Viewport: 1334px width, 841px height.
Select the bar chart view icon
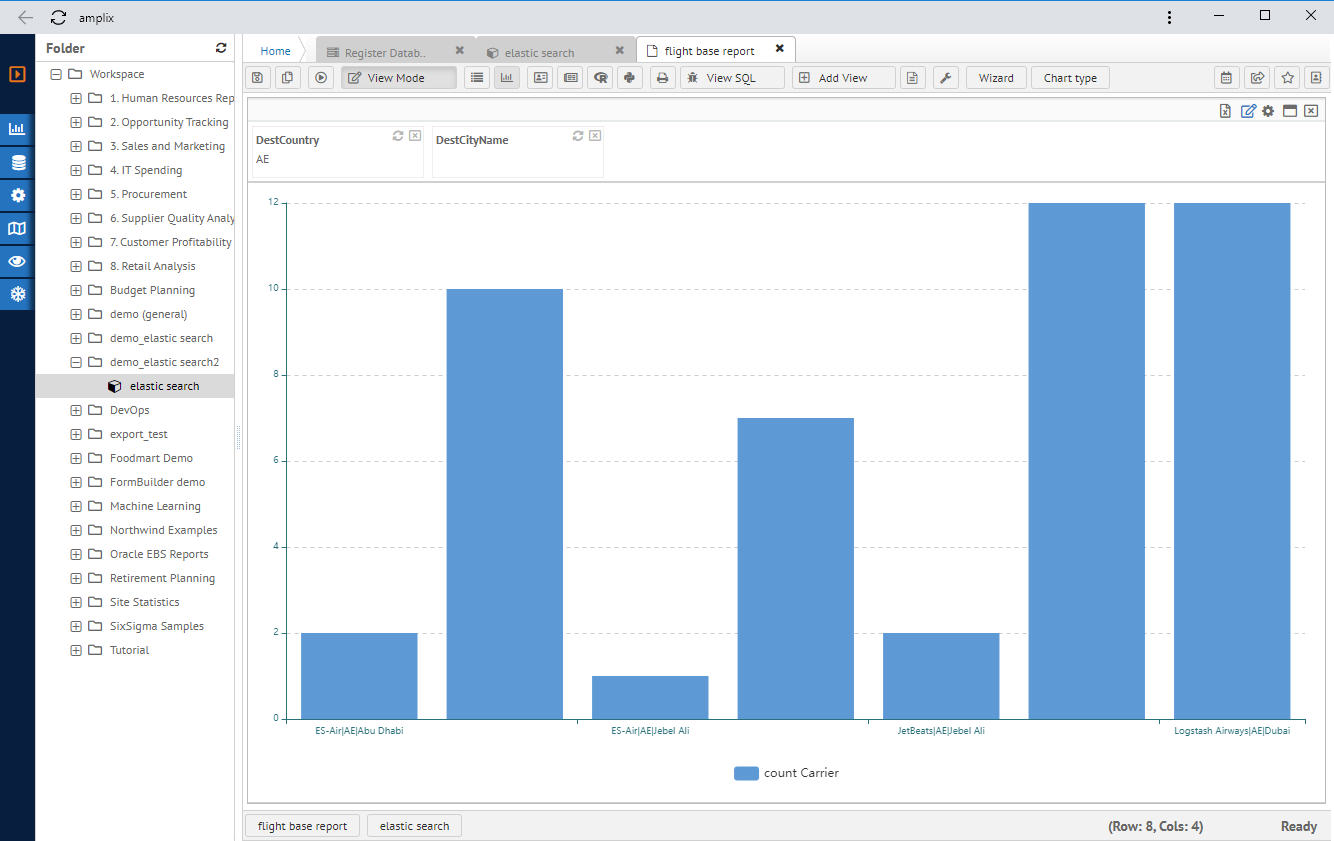[x=507, y=78]
